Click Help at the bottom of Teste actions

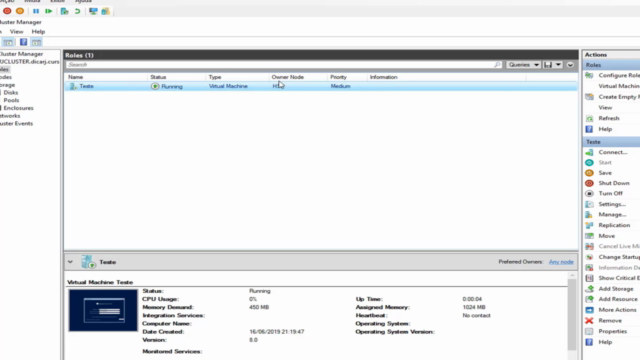point(605,342)
